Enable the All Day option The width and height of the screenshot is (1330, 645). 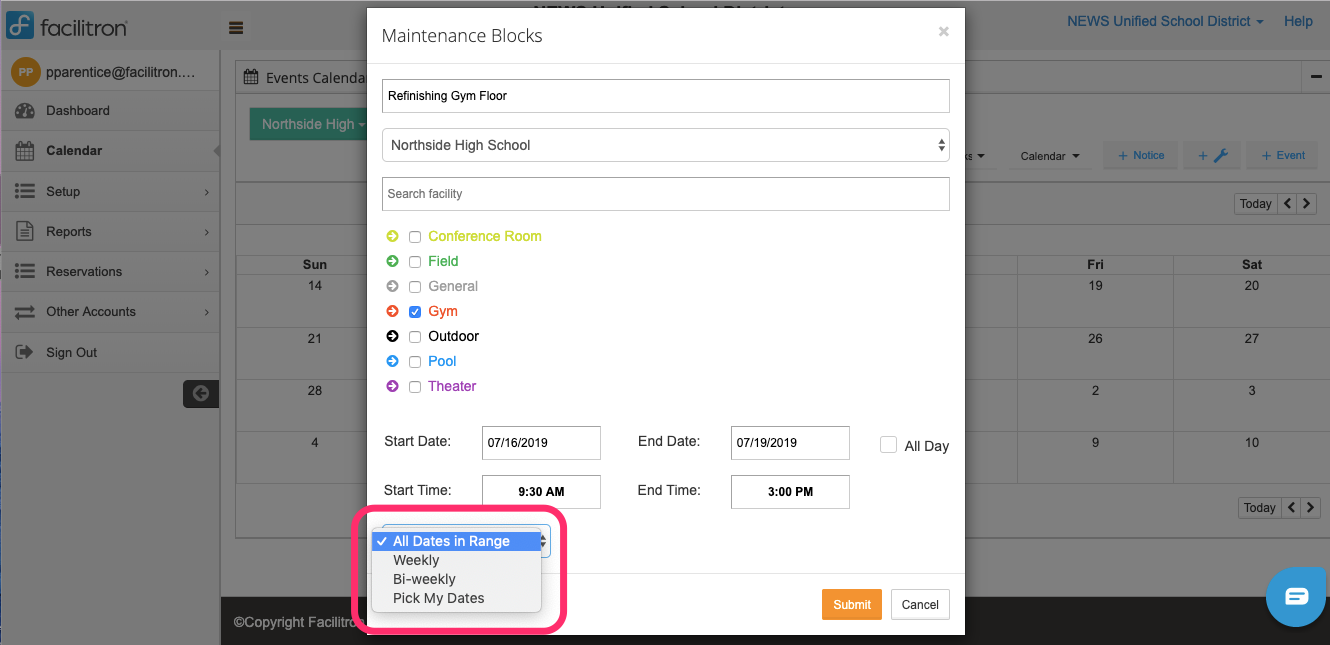888,444
